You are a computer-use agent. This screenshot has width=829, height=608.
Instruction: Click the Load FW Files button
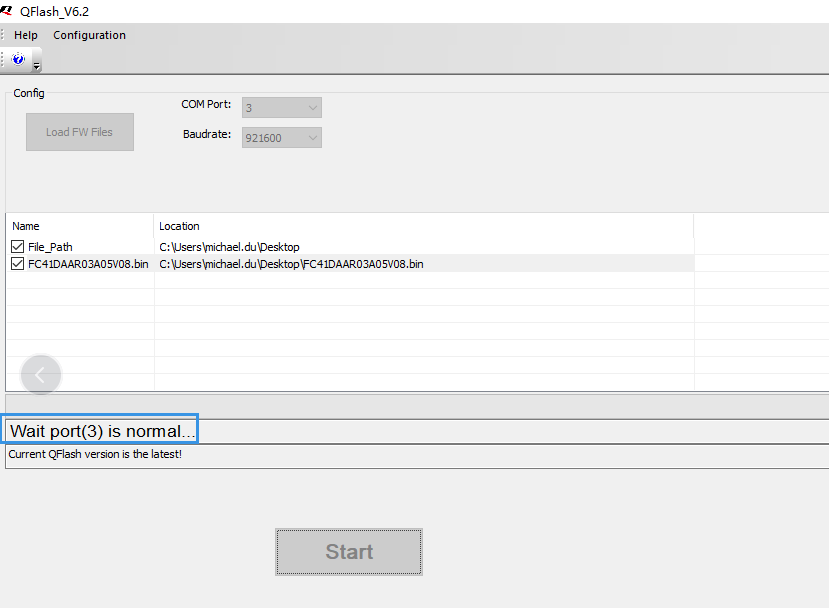[x=79, y=131]
